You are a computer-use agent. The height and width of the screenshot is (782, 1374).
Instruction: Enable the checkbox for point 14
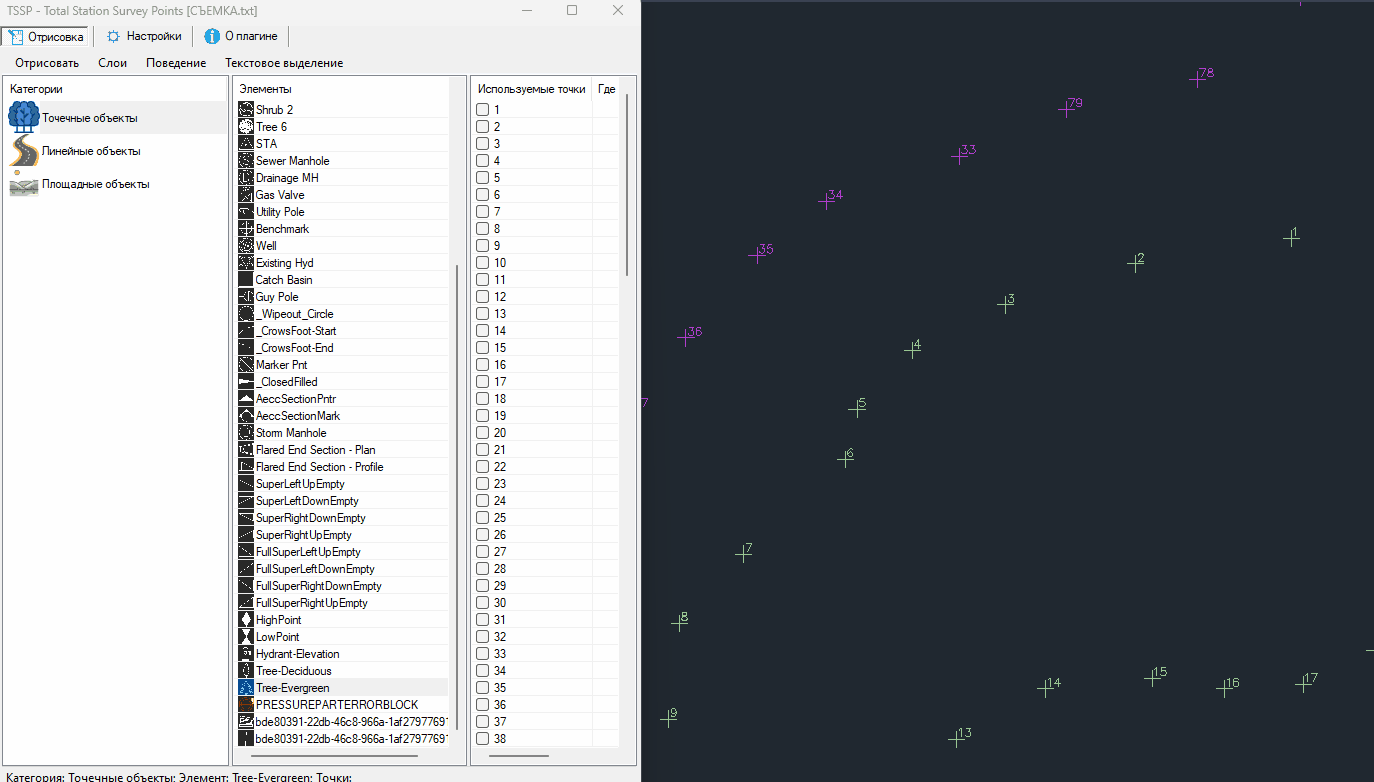pos(483,331)
